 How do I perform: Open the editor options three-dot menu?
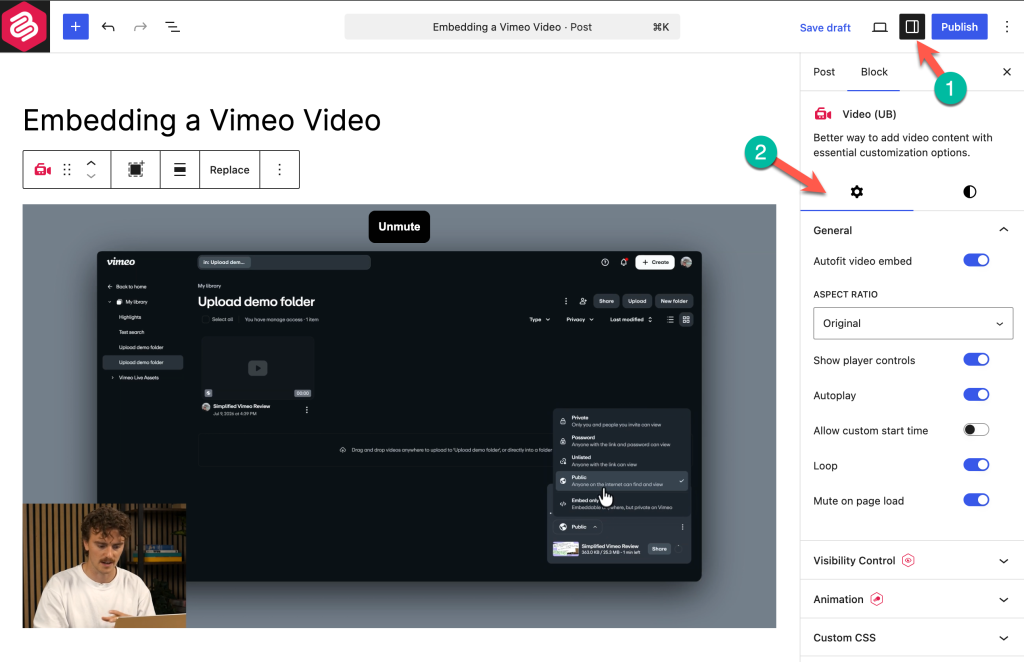1006,27
